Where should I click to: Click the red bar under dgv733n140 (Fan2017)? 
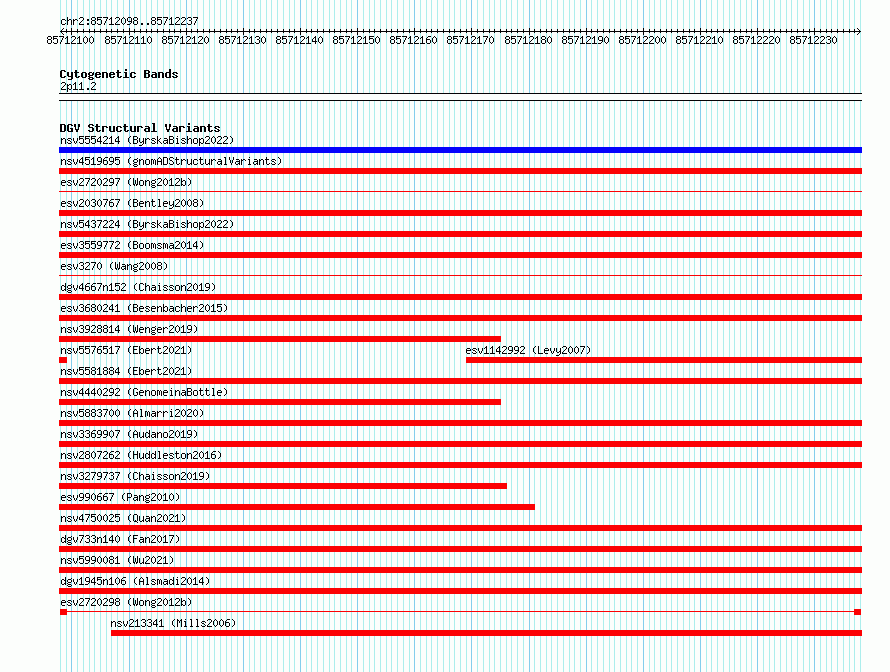coord(460,549)
